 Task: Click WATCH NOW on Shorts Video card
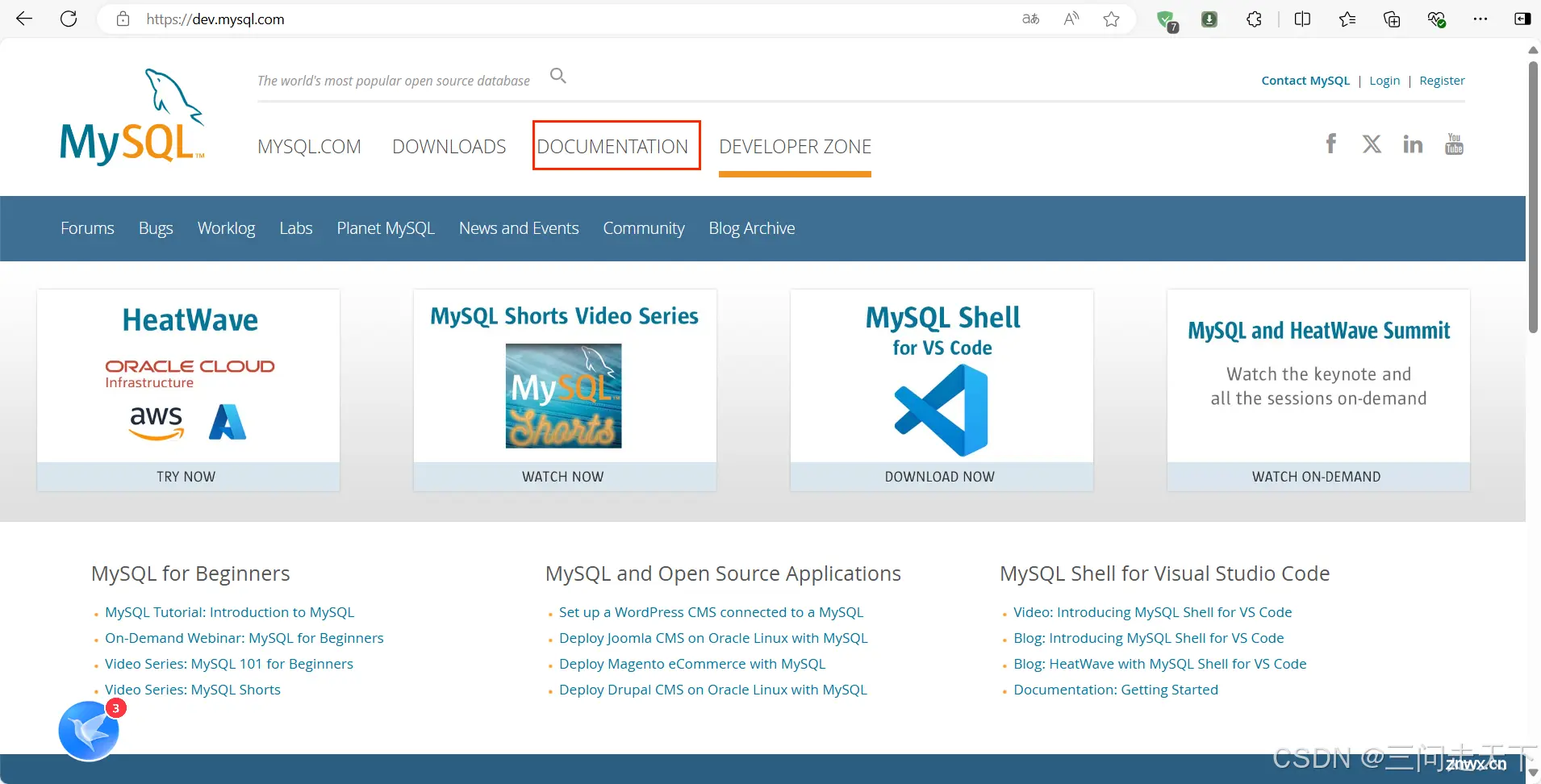[x=565, y=477]
